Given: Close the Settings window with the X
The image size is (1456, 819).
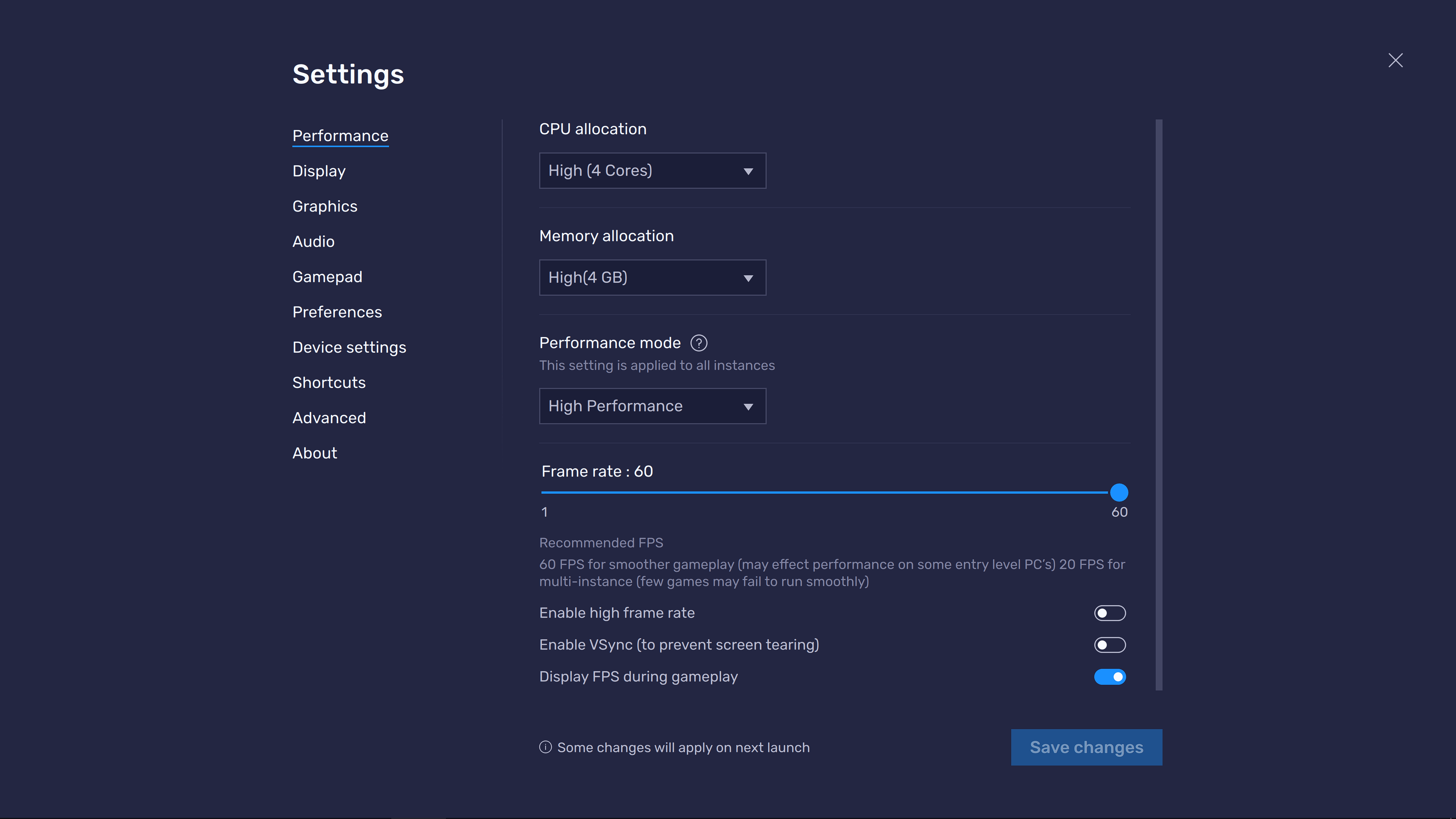Looking at the screenshot, I should pyautogui.click(x=1395, y=61).
